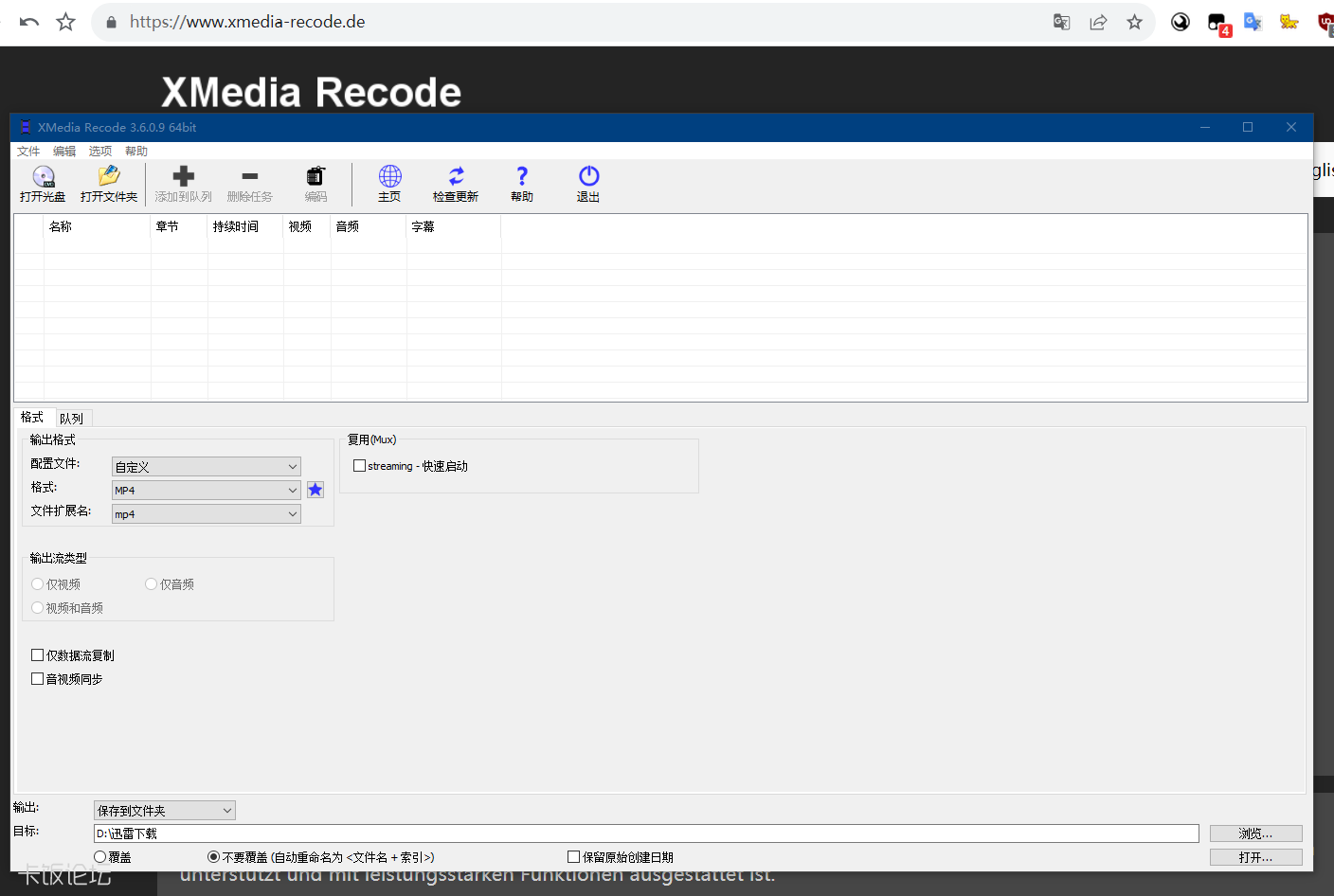Click the 帮助 question mark icon
The width and height of the screenshot is (1334, 896).
522,176
